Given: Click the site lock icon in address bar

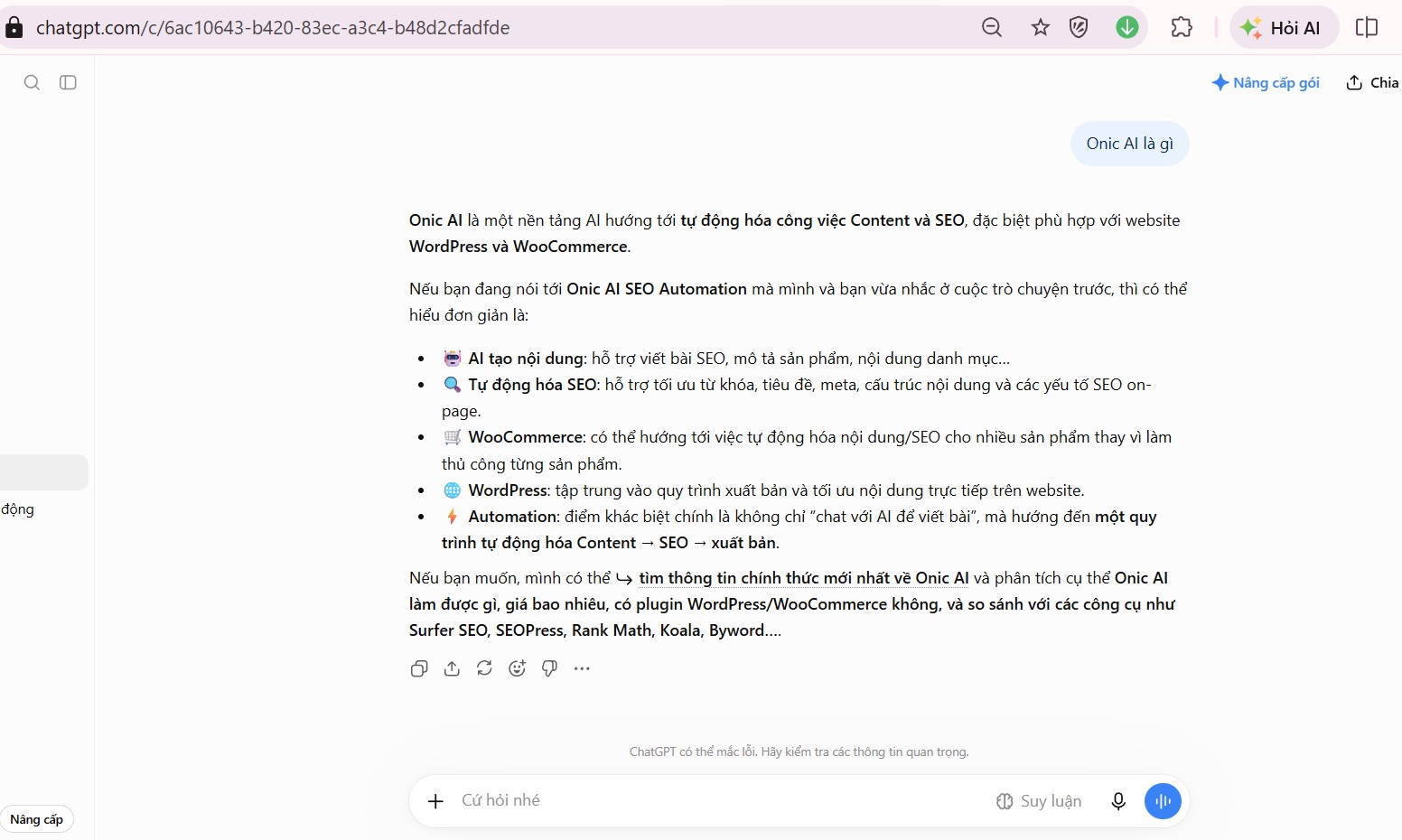Looking at the screenshot, I should click(x=14, y=28).
